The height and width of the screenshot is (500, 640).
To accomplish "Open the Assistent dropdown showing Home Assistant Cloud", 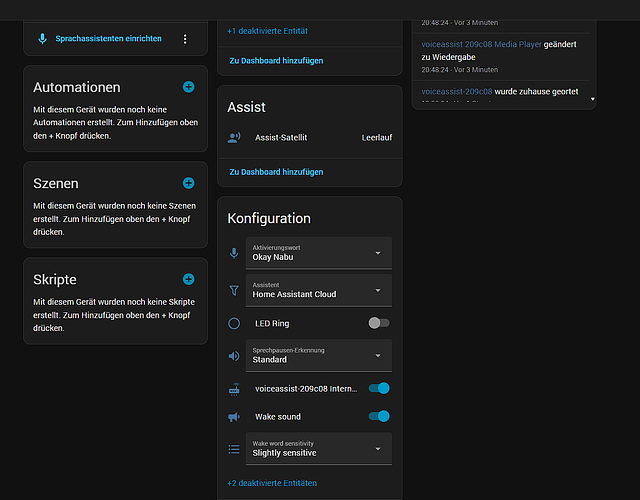I will click(319, 290).
